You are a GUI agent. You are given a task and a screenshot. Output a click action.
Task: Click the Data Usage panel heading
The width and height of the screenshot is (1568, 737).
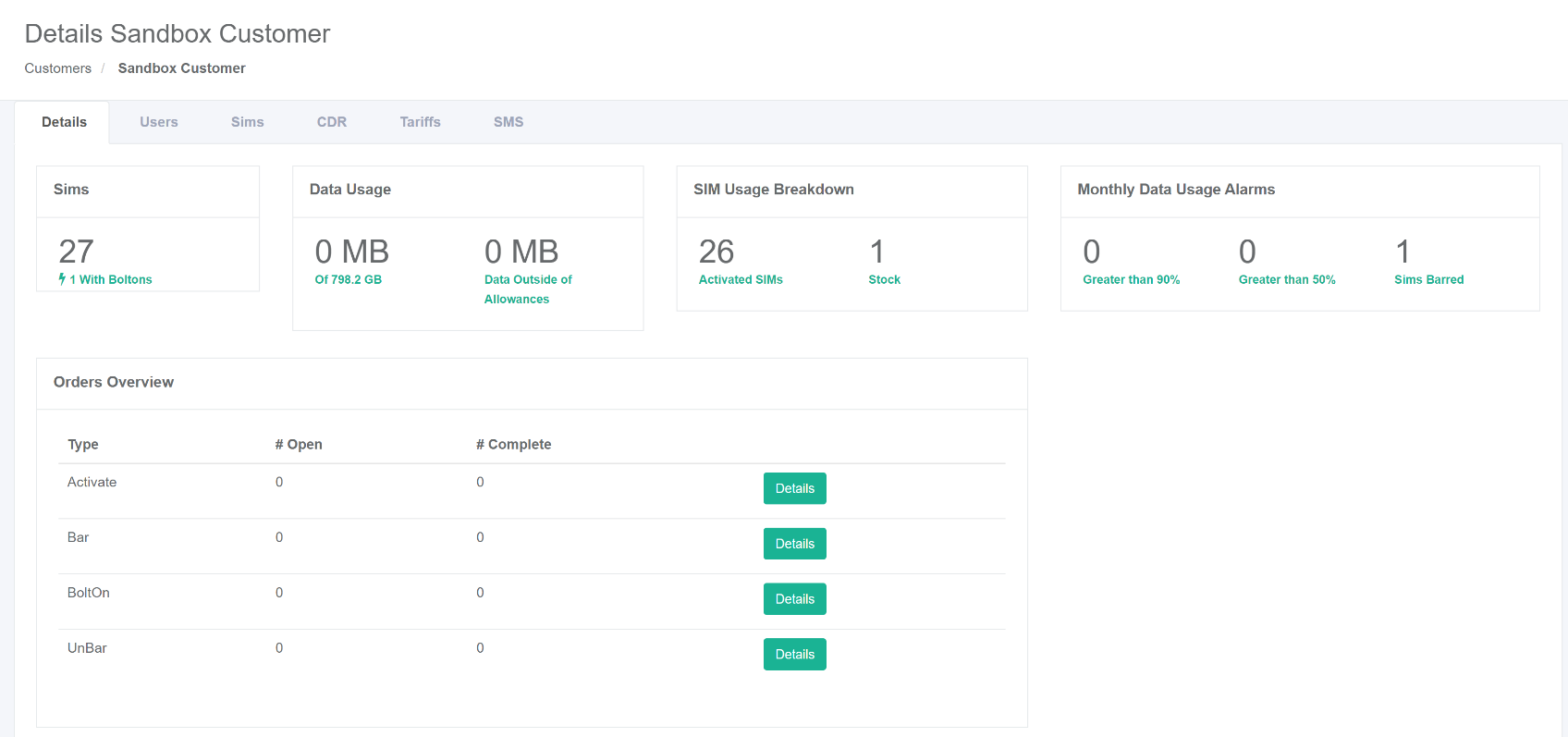click(x=350, y=190)
